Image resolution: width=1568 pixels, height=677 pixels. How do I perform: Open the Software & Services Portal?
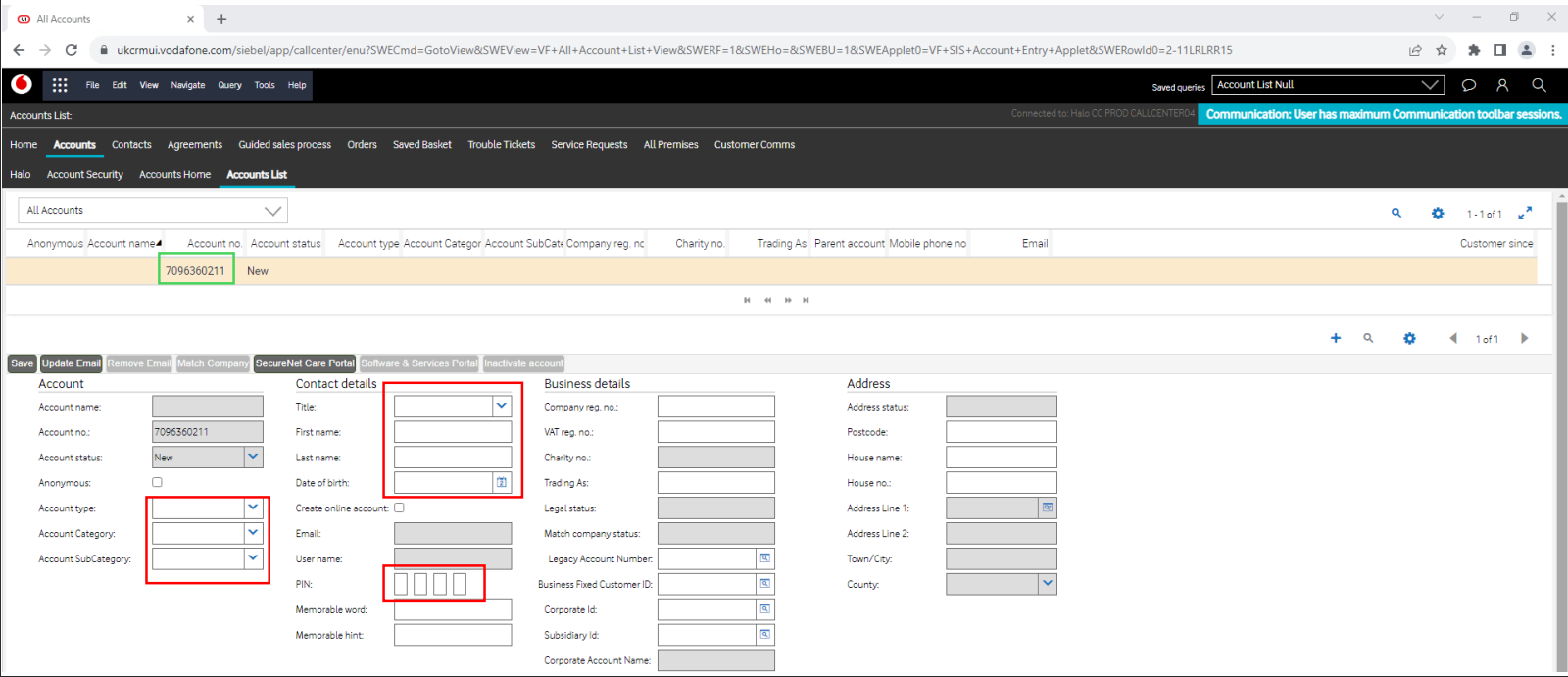[x=419, y=363]
